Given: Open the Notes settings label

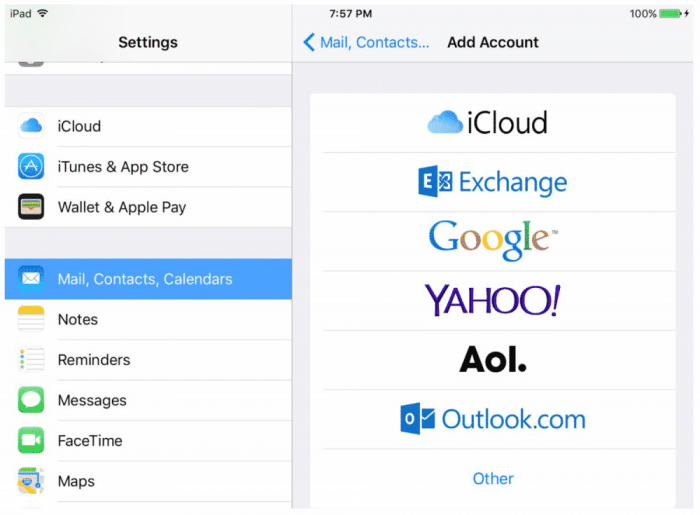Looking at the screenshot, I should (x=78, y=320).
